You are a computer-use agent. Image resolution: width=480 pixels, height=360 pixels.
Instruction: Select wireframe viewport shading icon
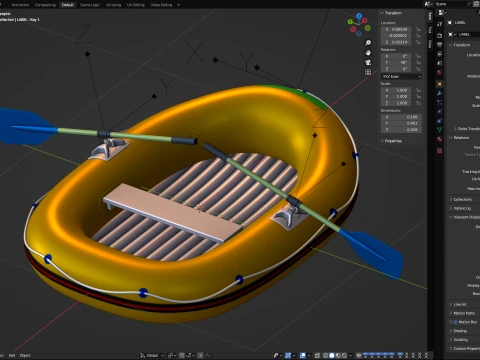click(x=325, y=355)
